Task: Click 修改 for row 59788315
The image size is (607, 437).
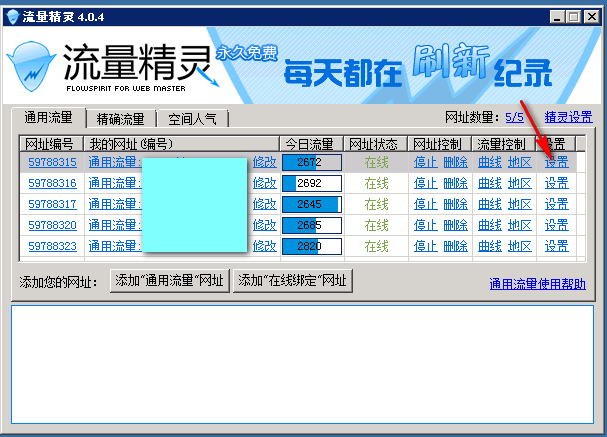Action: [265, 162]
